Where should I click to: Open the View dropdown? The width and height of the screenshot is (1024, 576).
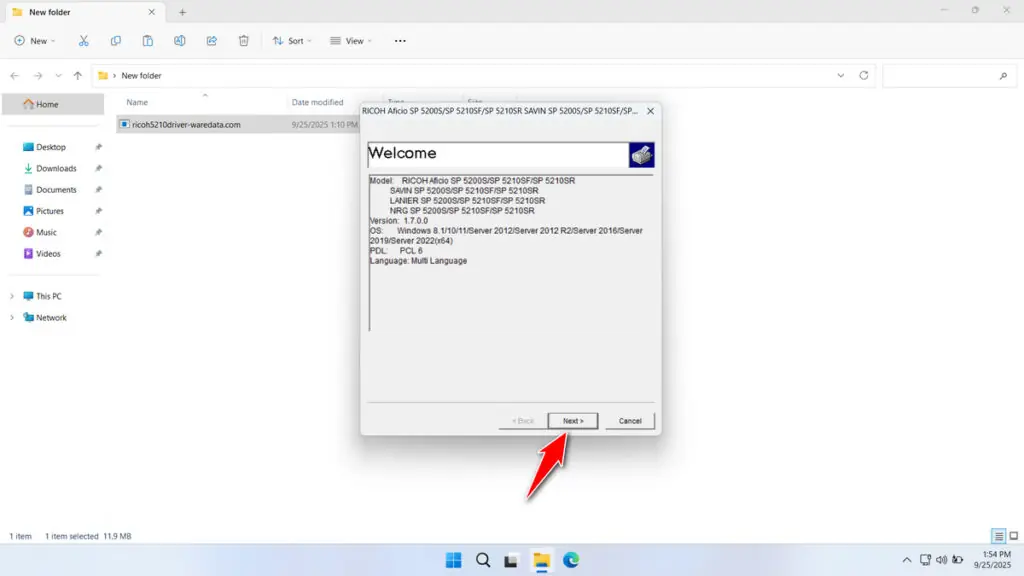click(x=351, y=40)
